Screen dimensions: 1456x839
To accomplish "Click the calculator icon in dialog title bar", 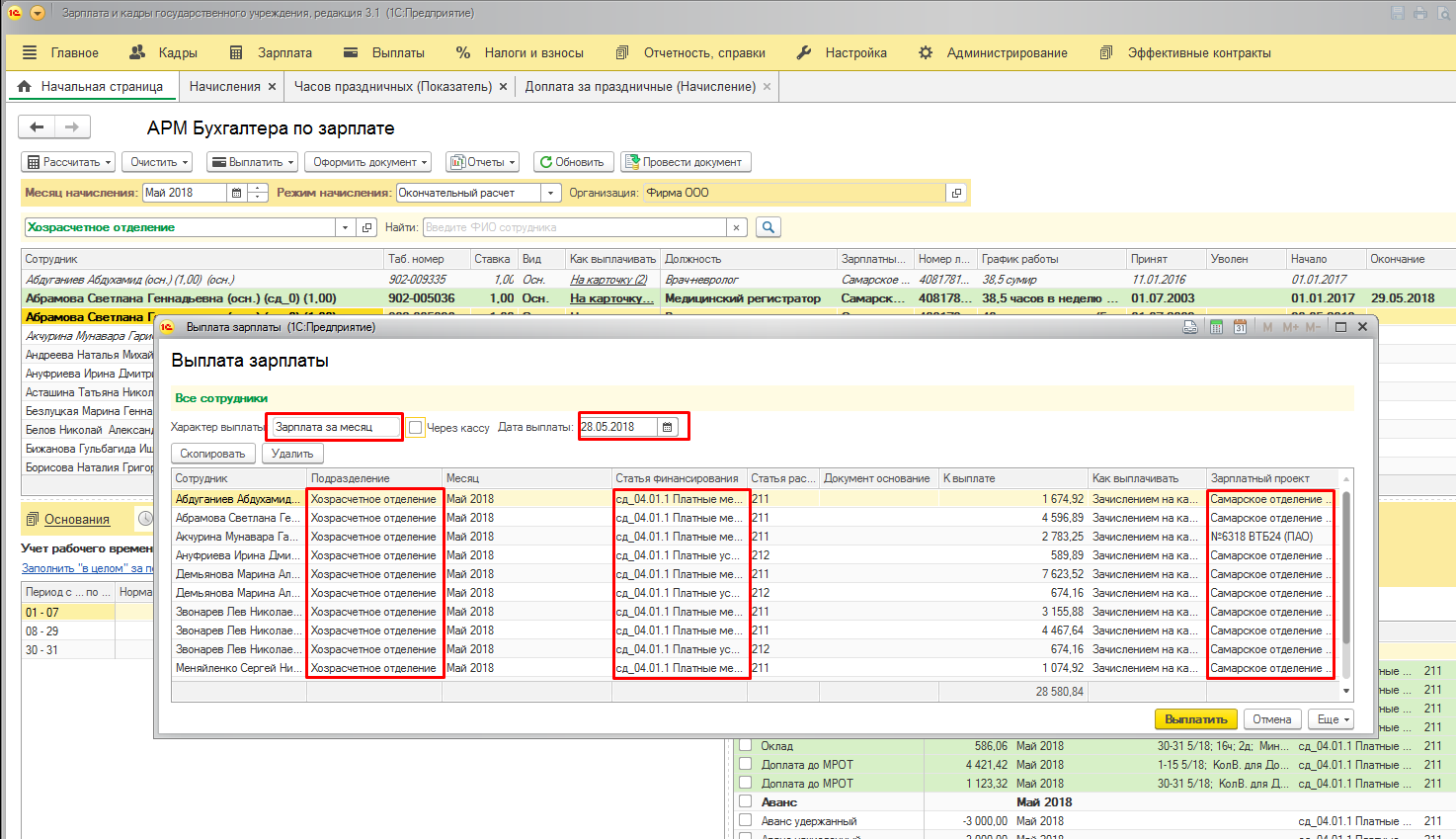I will tap(1216, 327).
